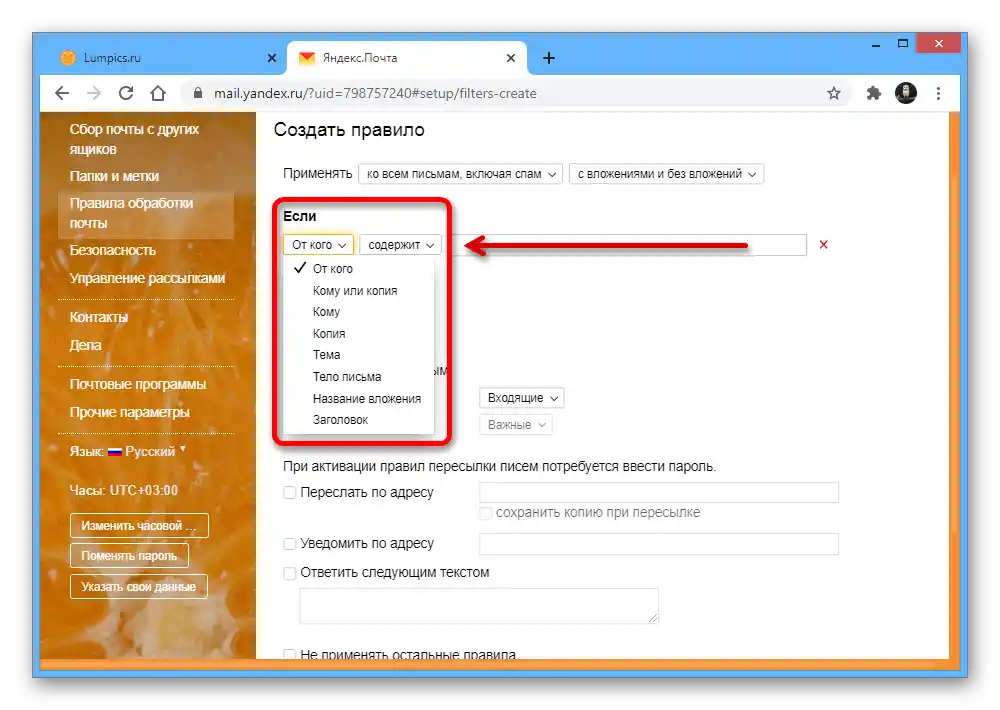Close the Lumpics.ru tab
This screenshot has width=1000, height=710.
272,58
